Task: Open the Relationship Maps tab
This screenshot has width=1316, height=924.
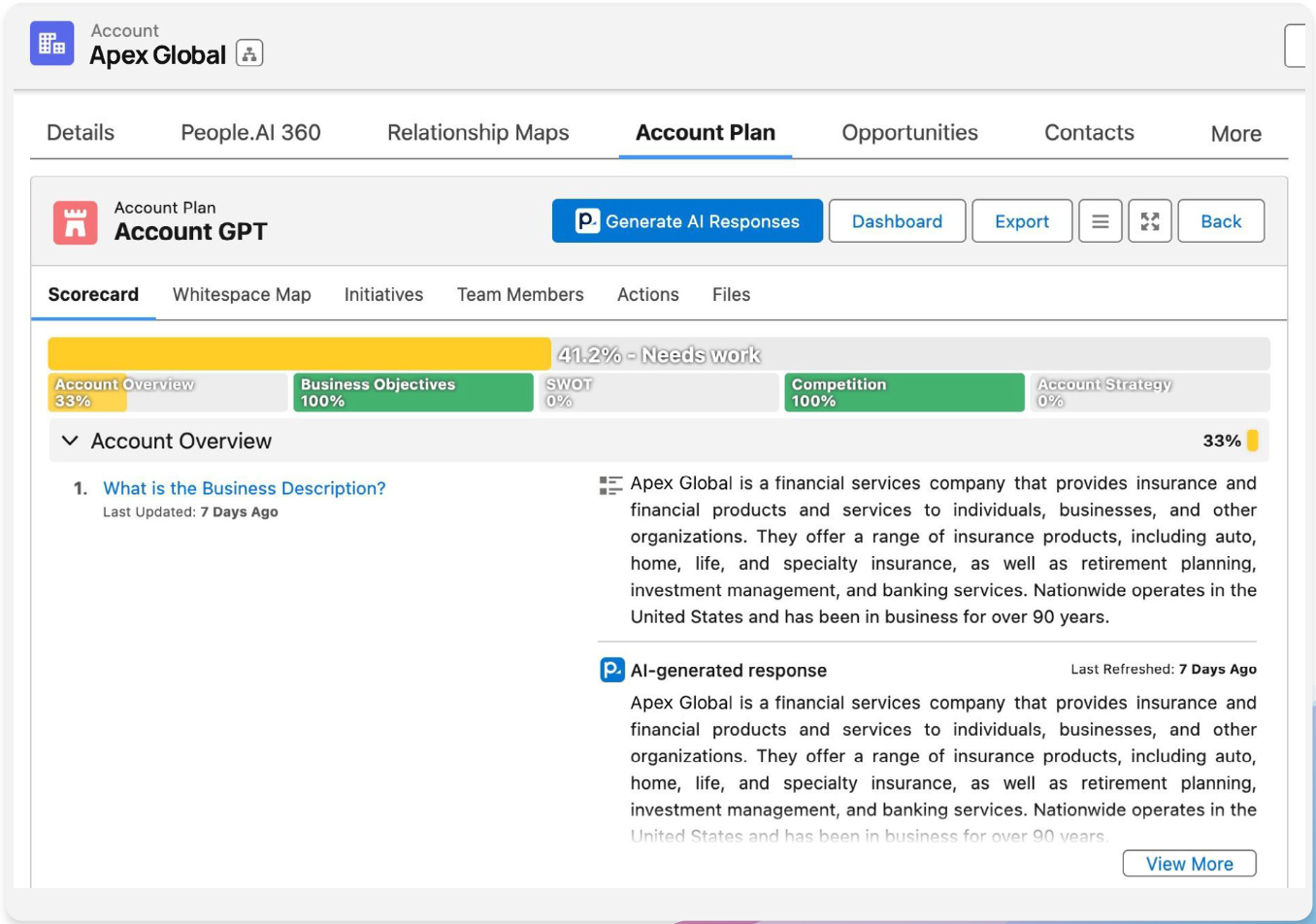Action: [478, 133]
